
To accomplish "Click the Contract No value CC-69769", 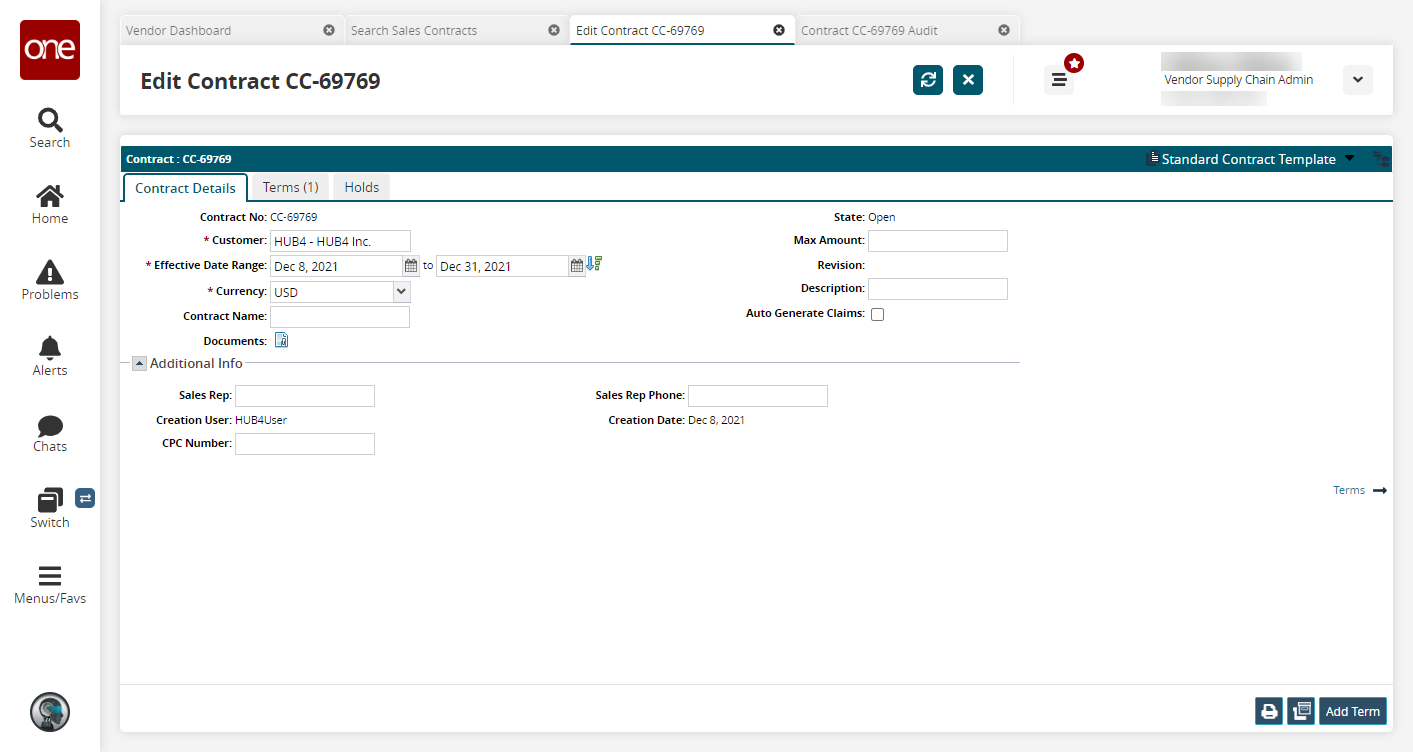I will (294, 216).
